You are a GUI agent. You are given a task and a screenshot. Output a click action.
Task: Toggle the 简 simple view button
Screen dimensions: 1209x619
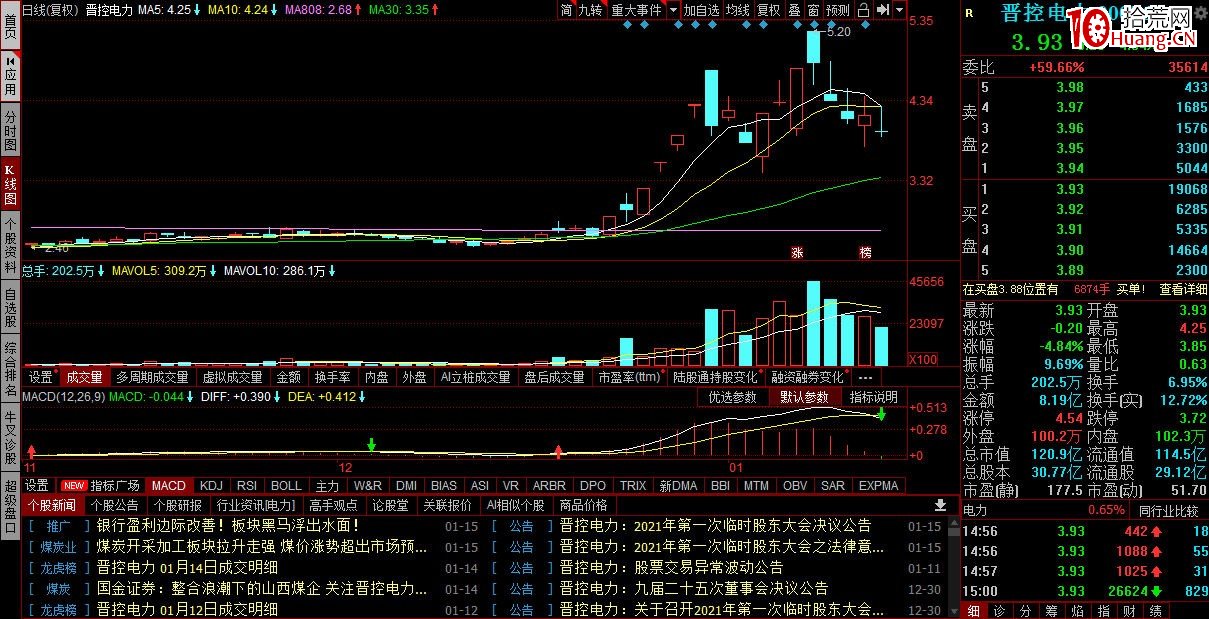[x=566, y=10]
